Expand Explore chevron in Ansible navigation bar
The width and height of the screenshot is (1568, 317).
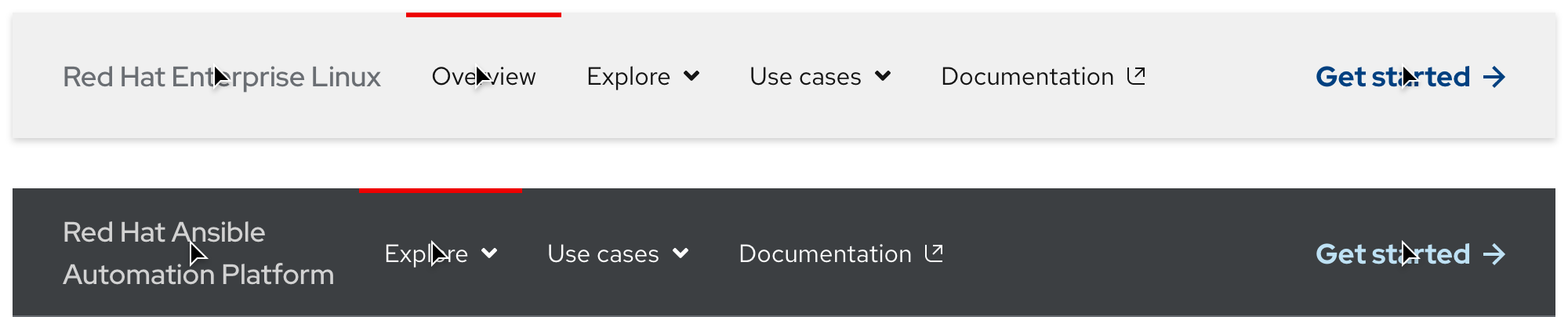click(489, 253)
